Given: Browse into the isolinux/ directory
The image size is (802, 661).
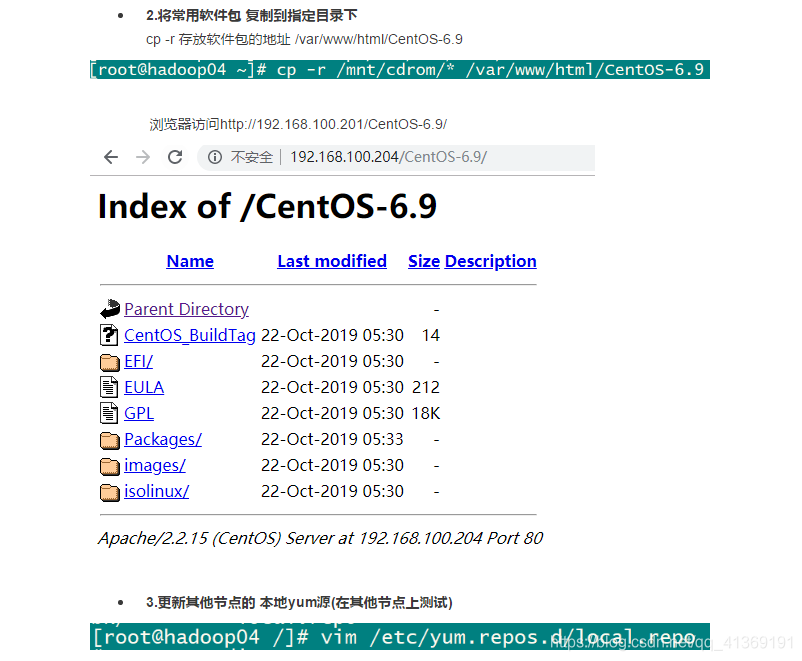Looking at the screenshot, I should 157,492.
